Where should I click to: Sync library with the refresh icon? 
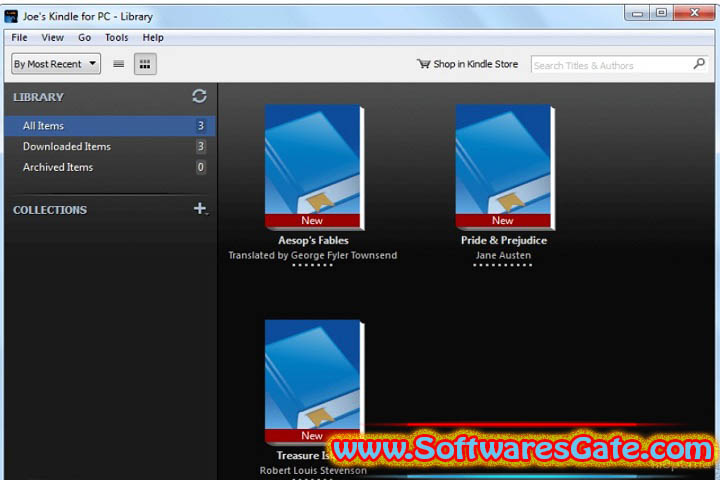[199, 96]
